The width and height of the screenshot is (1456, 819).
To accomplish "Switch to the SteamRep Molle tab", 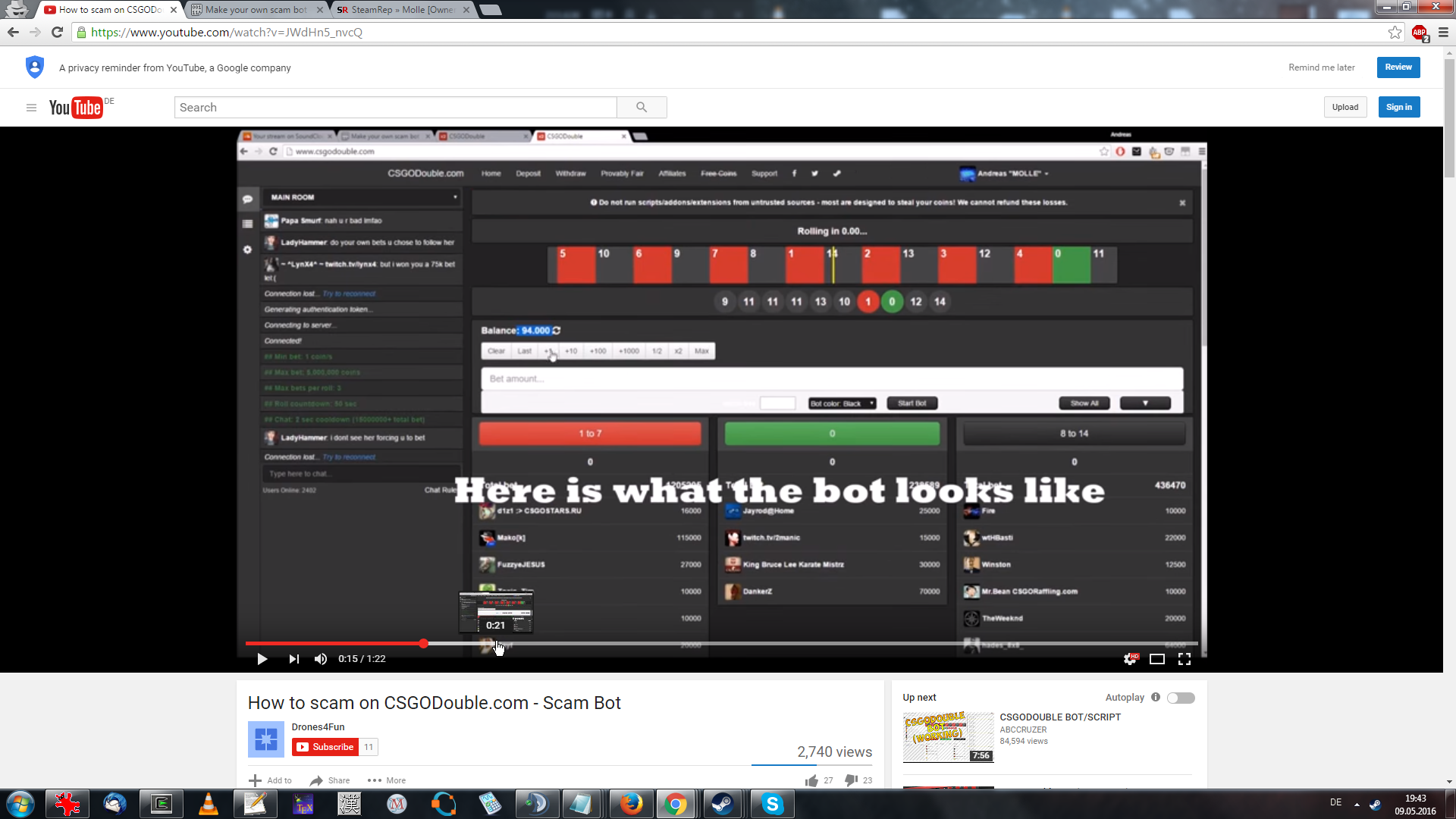I will pyautogui.click(x=402, y=10).
